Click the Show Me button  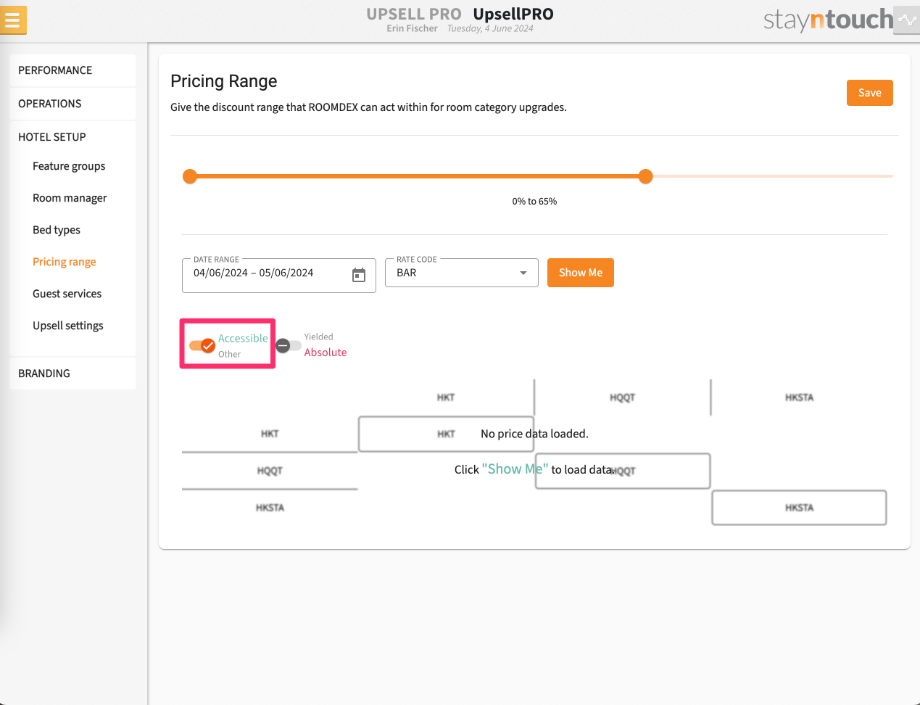(x=580, y=273)
